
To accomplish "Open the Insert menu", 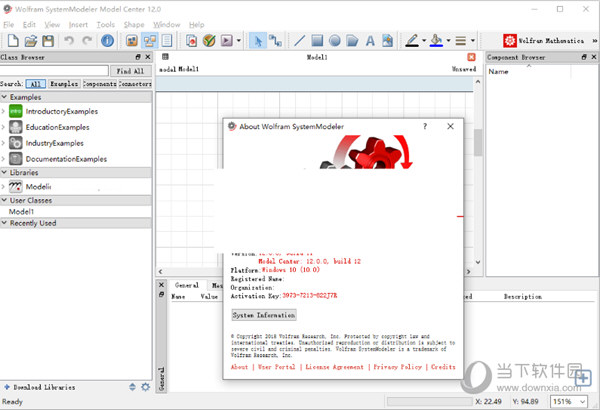I will tap(78, 25).
